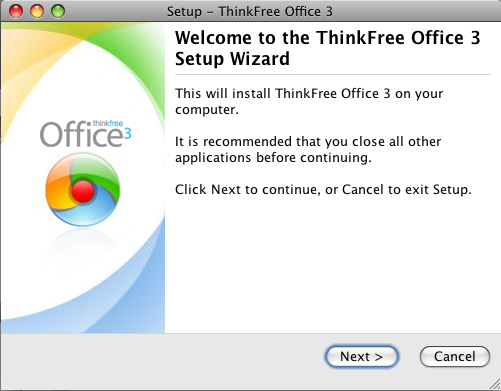Click the Setup – ThinkFree Office 3 title bar
The height and width of the screenshot is (391, 501).
point(250,11)
